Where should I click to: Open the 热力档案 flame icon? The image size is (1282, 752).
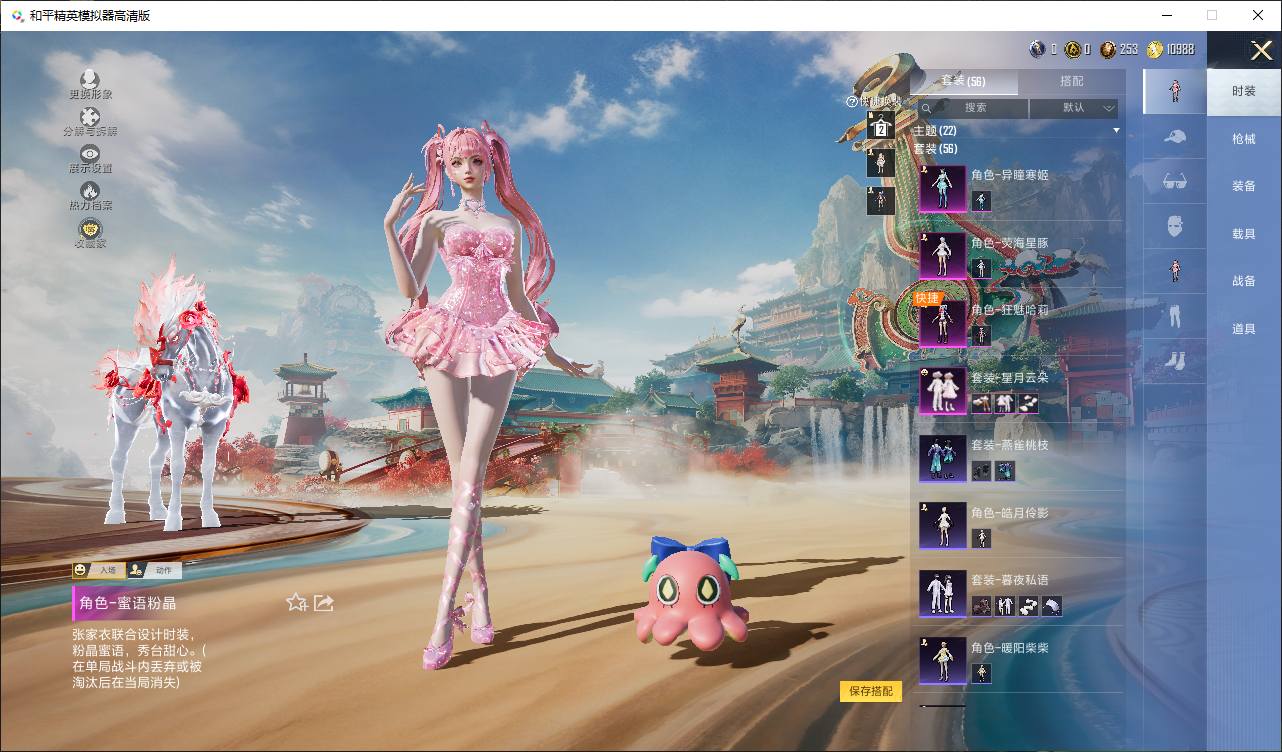click(x=90, y=191)
